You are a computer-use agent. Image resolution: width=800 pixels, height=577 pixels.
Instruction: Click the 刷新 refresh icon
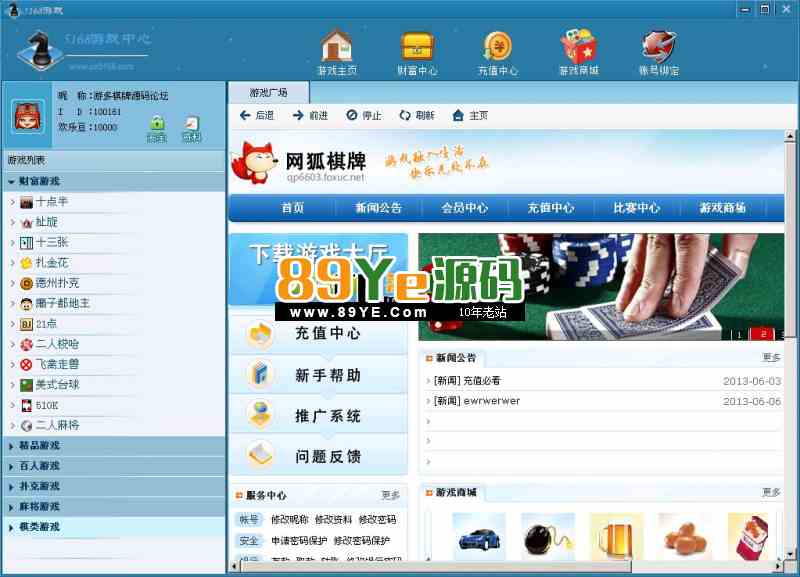405,115
